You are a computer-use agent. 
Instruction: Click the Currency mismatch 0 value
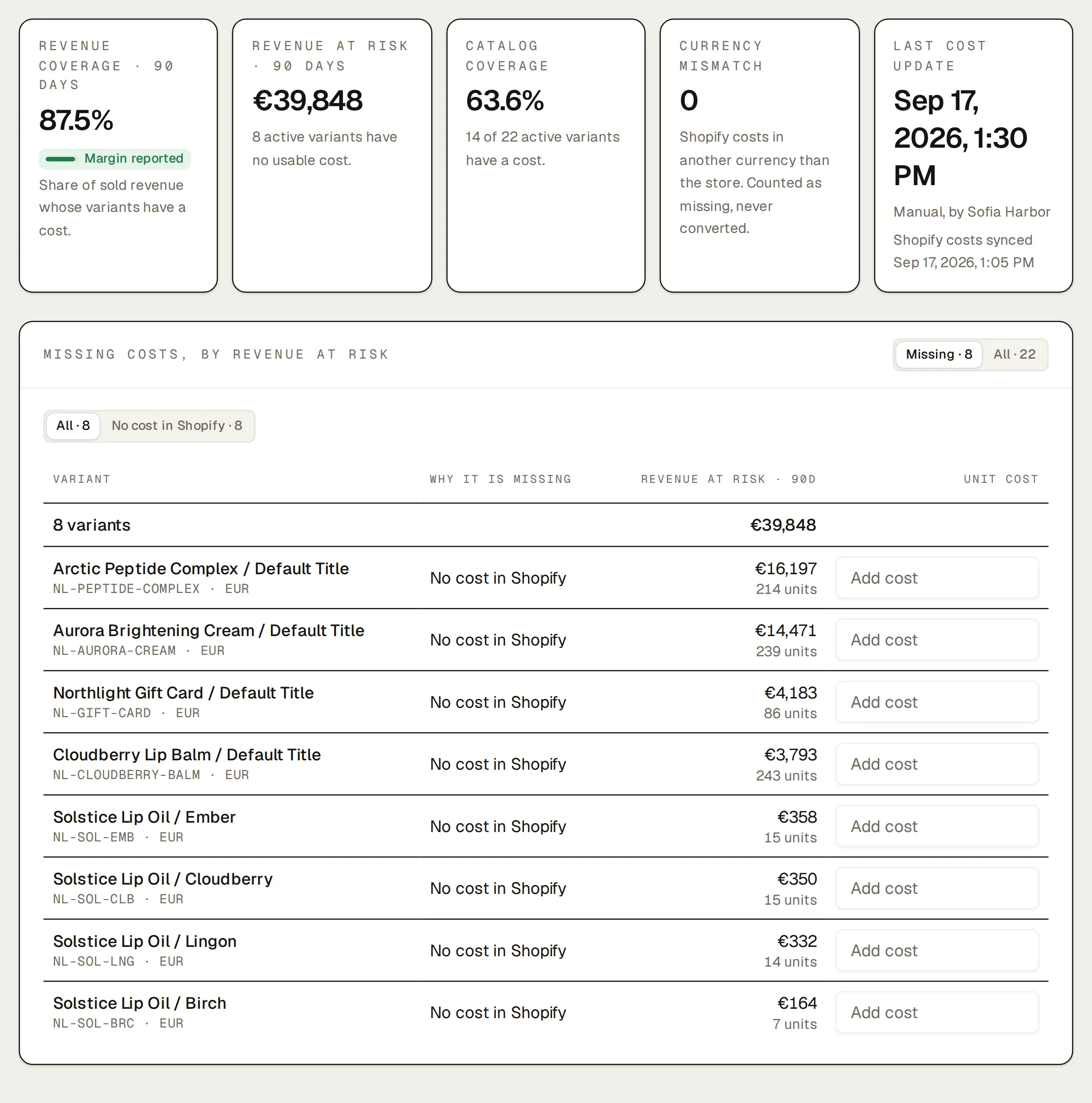point(688,100)
